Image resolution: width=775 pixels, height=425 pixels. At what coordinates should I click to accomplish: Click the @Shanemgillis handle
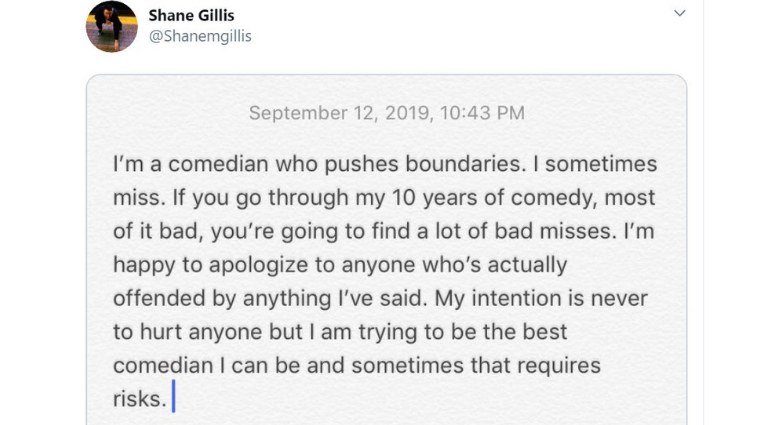[200, 36]
